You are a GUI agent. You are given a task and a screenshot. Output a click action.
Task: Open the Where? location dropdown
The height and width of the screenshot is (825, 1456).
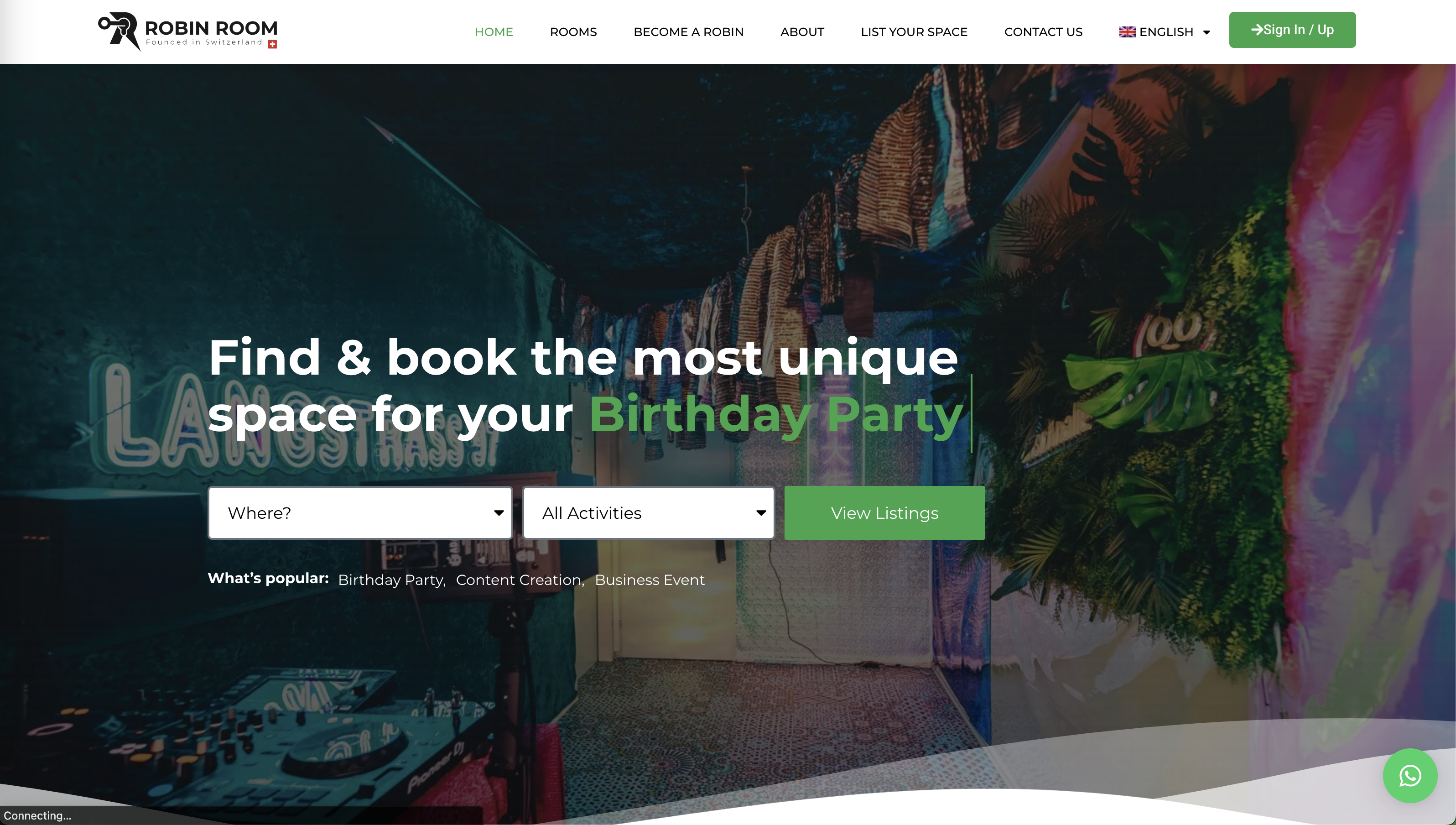360,513
